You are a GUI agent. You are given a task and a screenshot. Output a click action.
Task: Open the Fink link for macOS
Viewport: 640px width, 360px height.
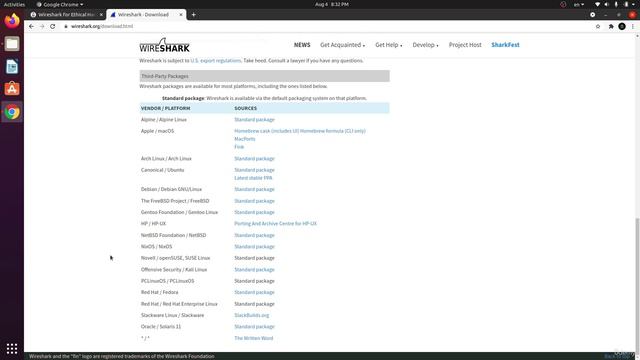[239, 147]
